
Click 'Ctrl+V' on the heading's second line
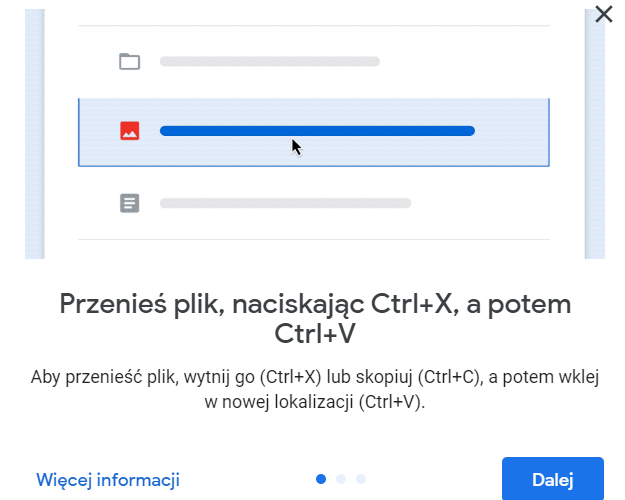point(315,333)
